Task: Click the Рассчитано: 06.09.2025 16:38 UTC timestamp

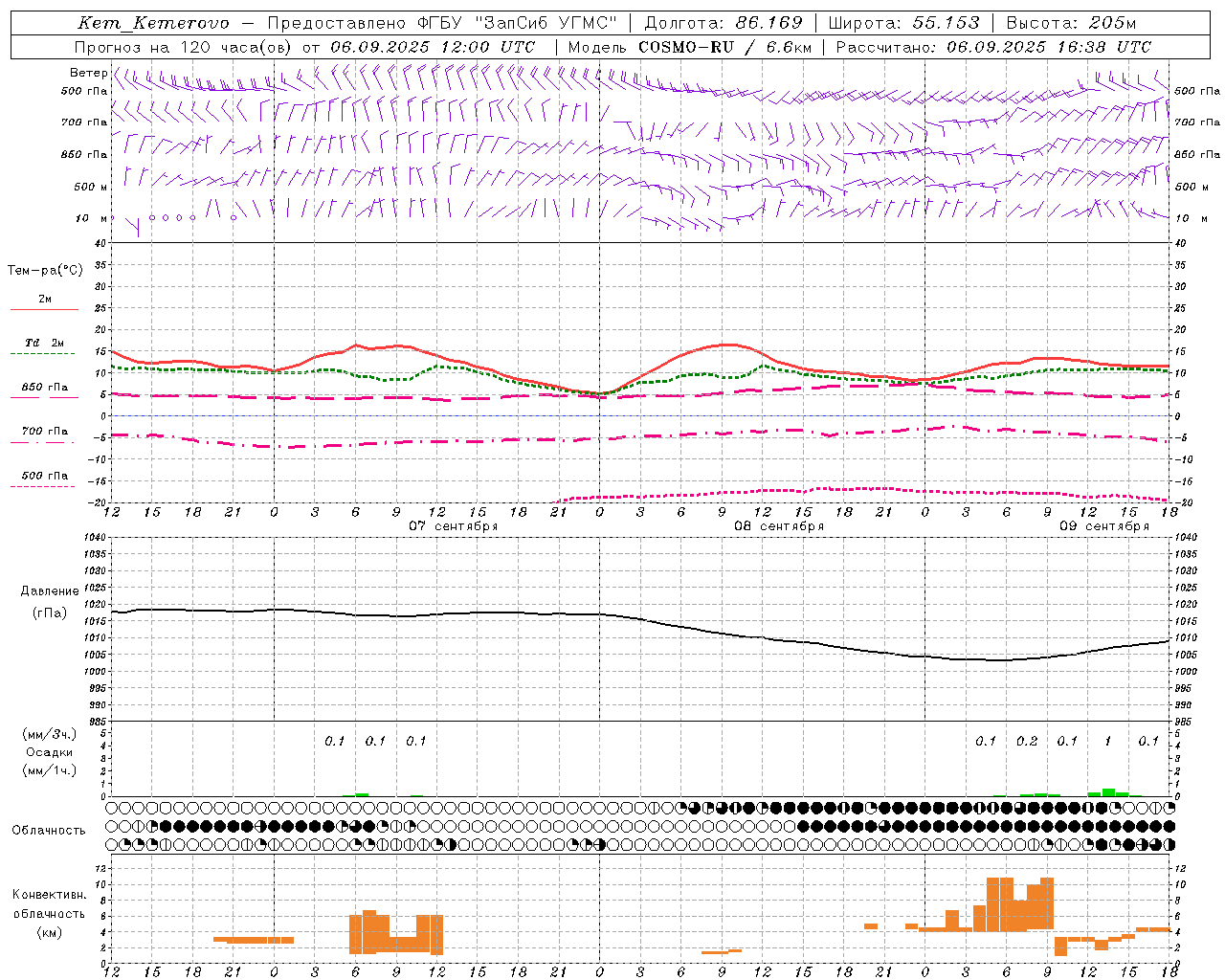Action: pyautogui.click(x=993, y=47)
